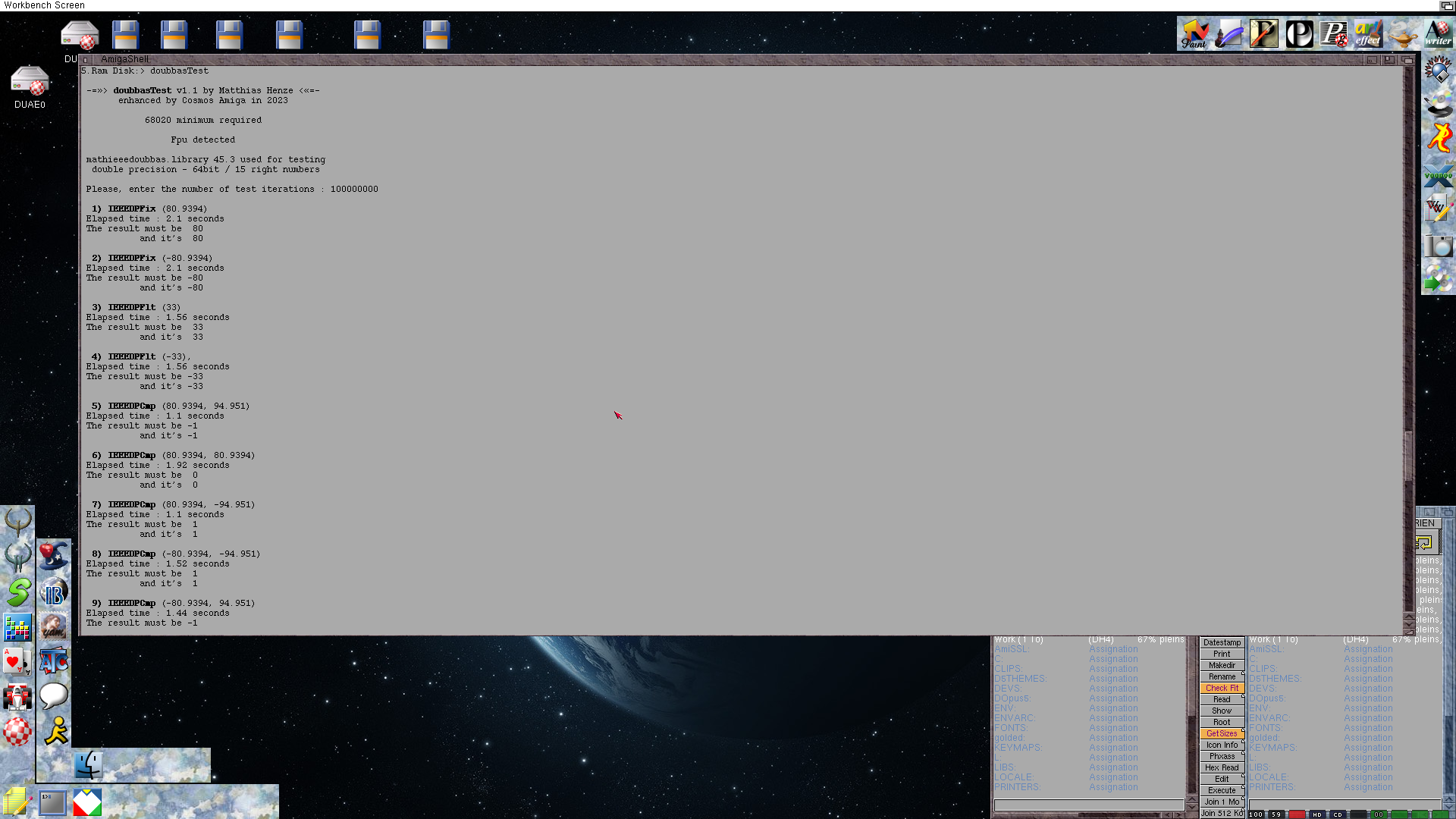Open the ArtEffect application icon
This screenshot has height=819, width=1456.
click(x=1368, y=34)
